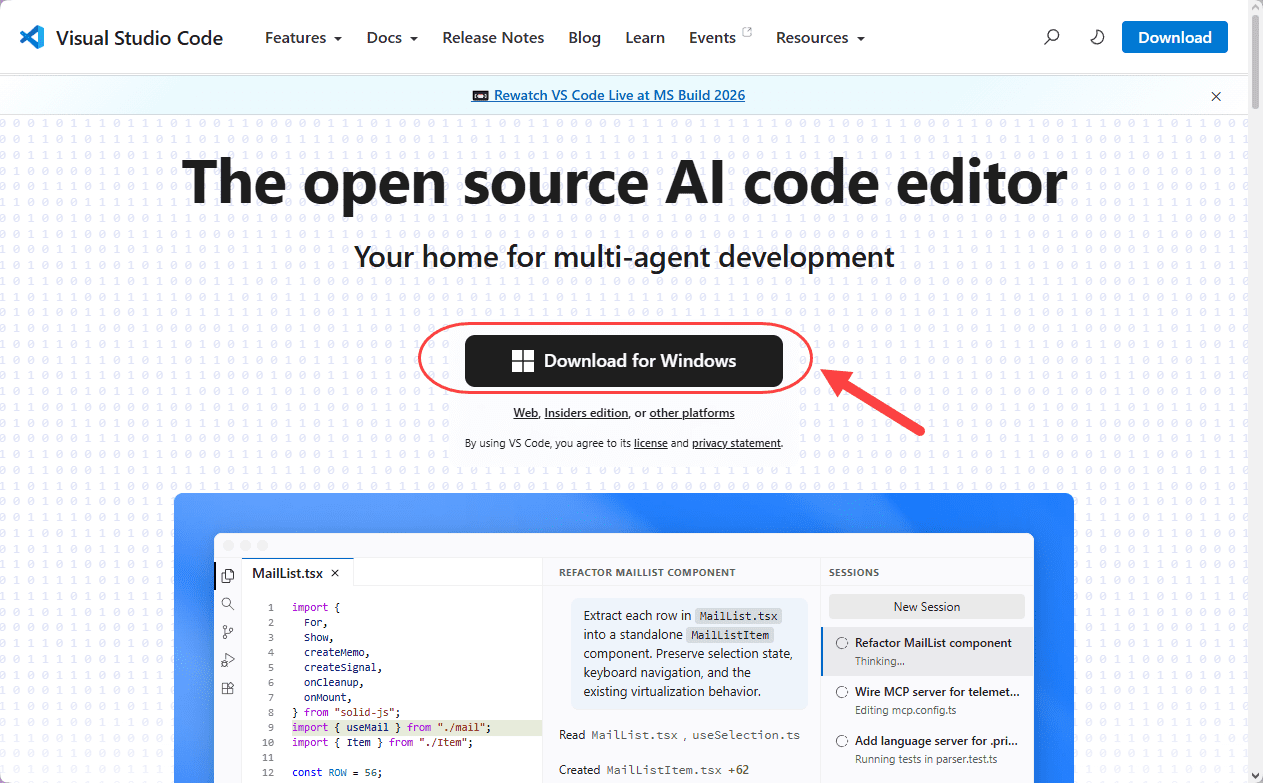Image resolution: width=1263 pixels, height=783 pixels.
Task: Select the Refactor MailList component session
Action: point(927,651)
